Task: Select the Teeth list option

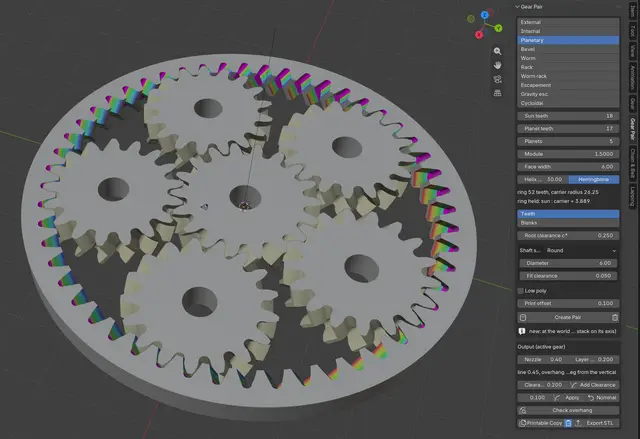Action: pos(568,214)
